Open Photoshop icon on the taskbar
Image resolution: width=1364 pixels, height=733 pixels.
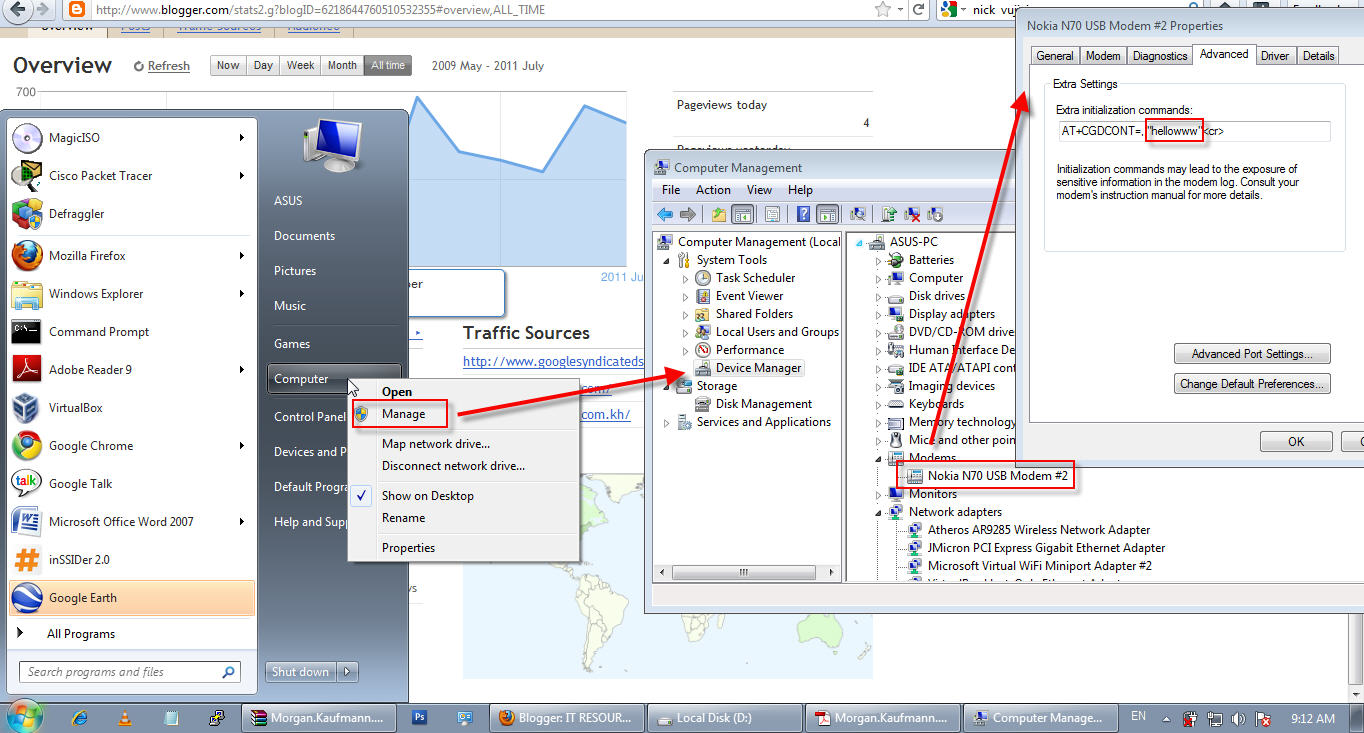point(419,717)
